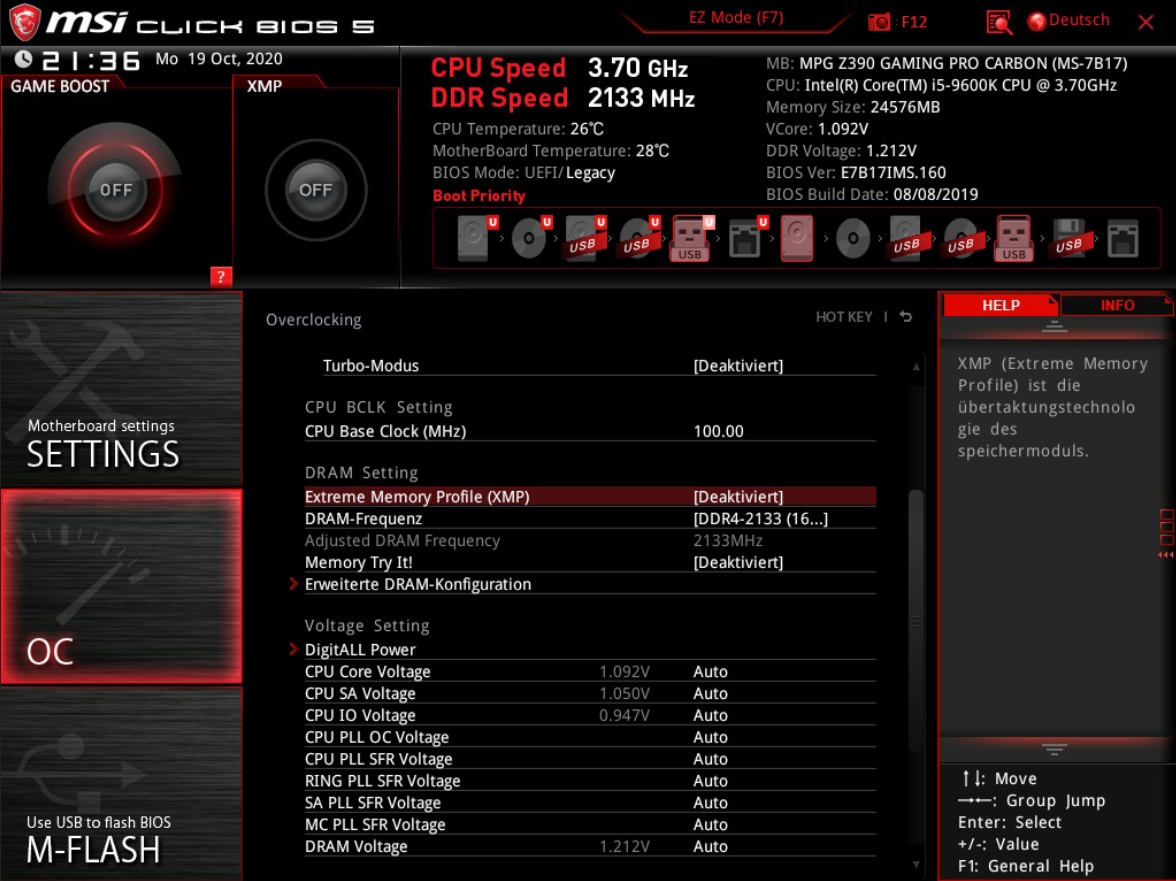Switch to the HELP tab

click(1000, 305)
